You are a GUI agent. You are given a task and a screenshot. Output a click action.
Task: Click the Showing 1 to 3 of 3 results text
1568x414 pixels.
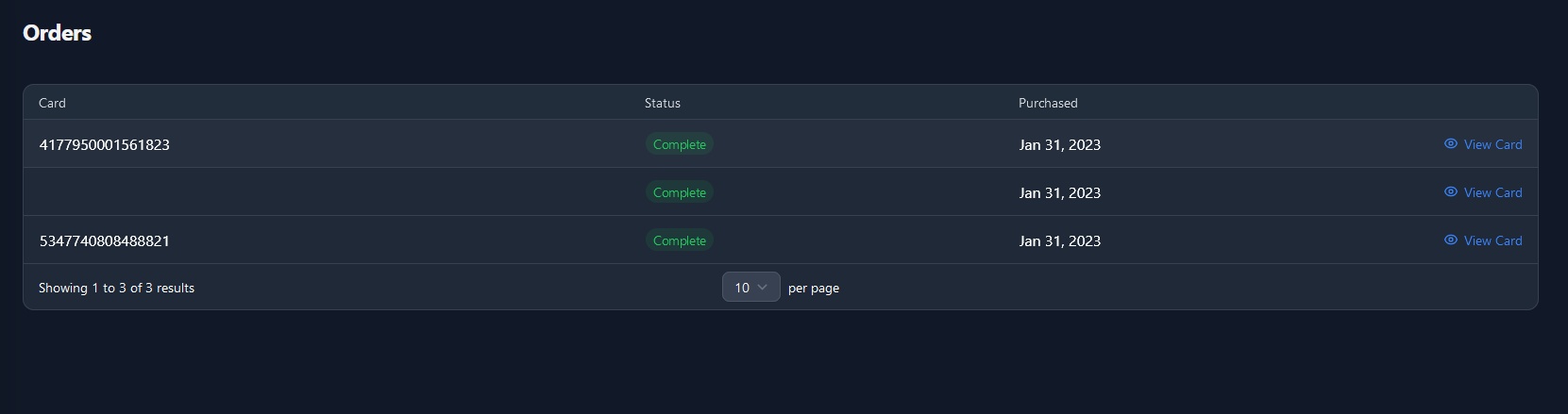(x=116, y=288)
